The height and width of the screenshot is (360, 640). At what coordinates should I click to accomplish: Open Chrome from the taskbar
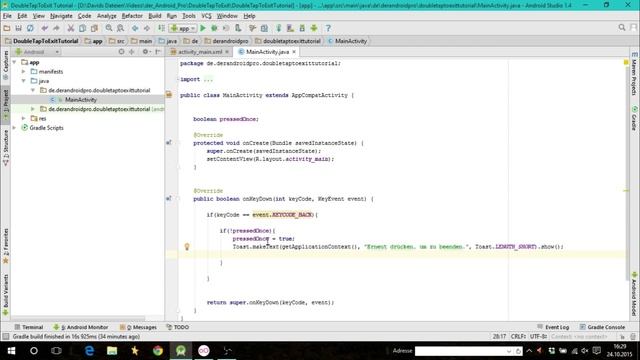tap(158, 351)
